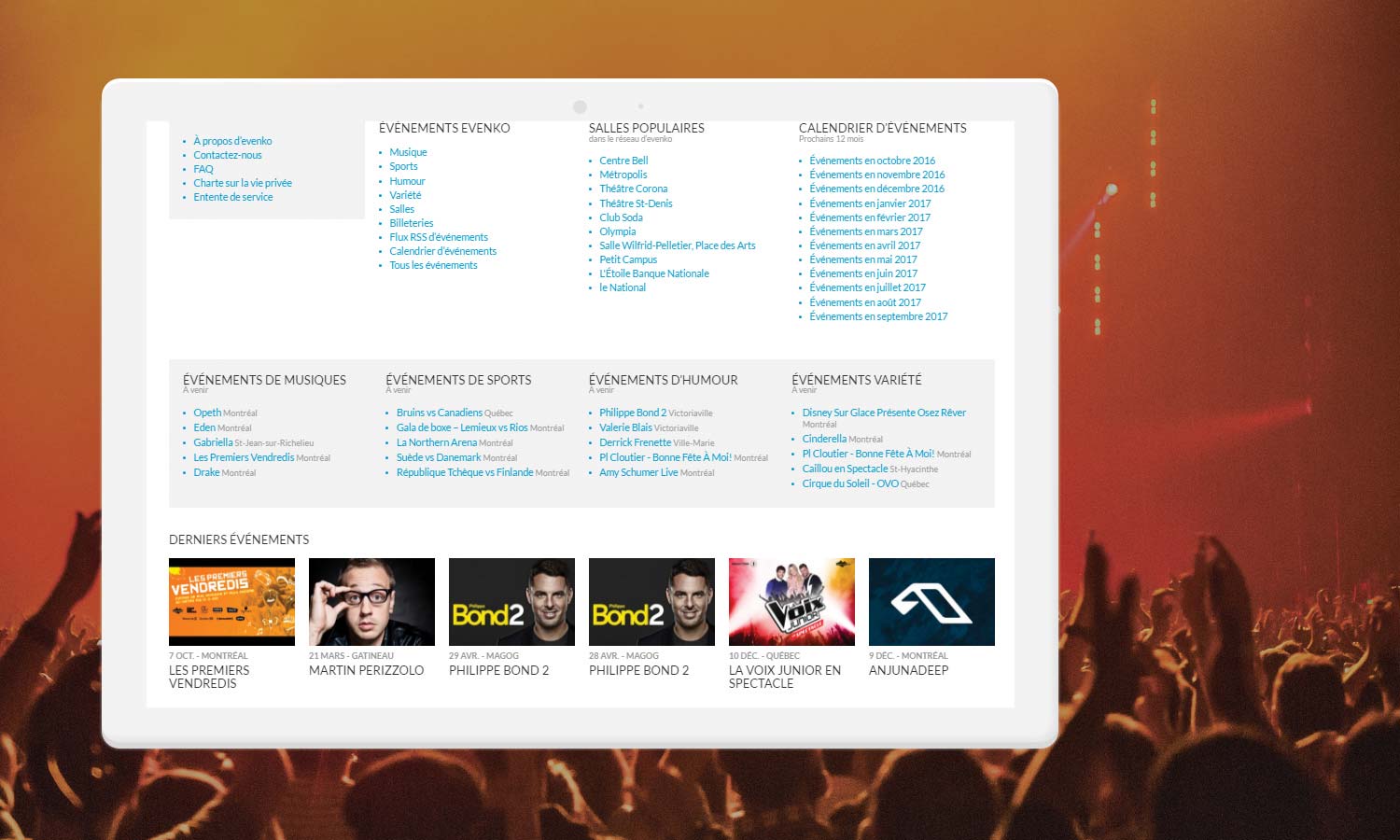Click the Billetteries link
Viewport: 1400px width, 840px height.
click(412, 223)
